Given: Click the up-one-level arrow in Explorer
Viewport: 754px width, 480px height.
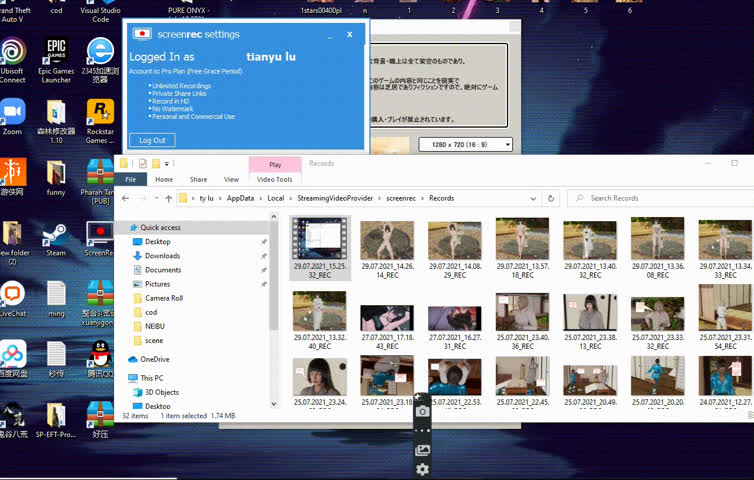Looking at the screenshot, I should 168,198.
